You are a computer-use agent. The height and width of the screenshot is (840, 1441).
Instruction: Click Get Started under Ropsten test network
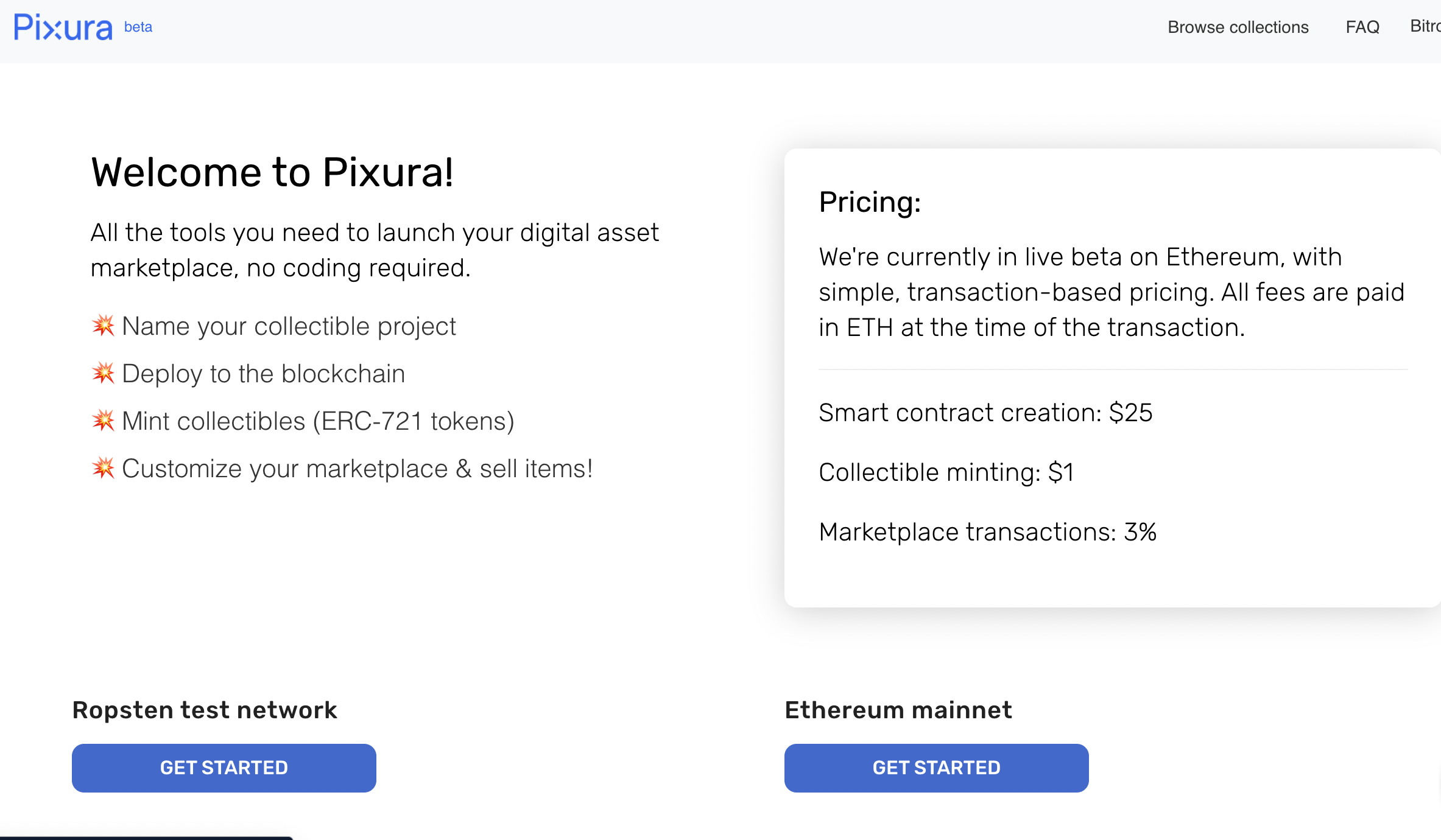click(x=224, y=768)
